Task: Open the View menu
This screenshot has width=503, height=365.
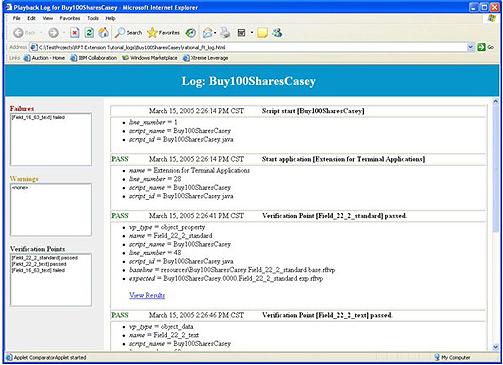Action: pyautogui.click(x=48, y=18)
